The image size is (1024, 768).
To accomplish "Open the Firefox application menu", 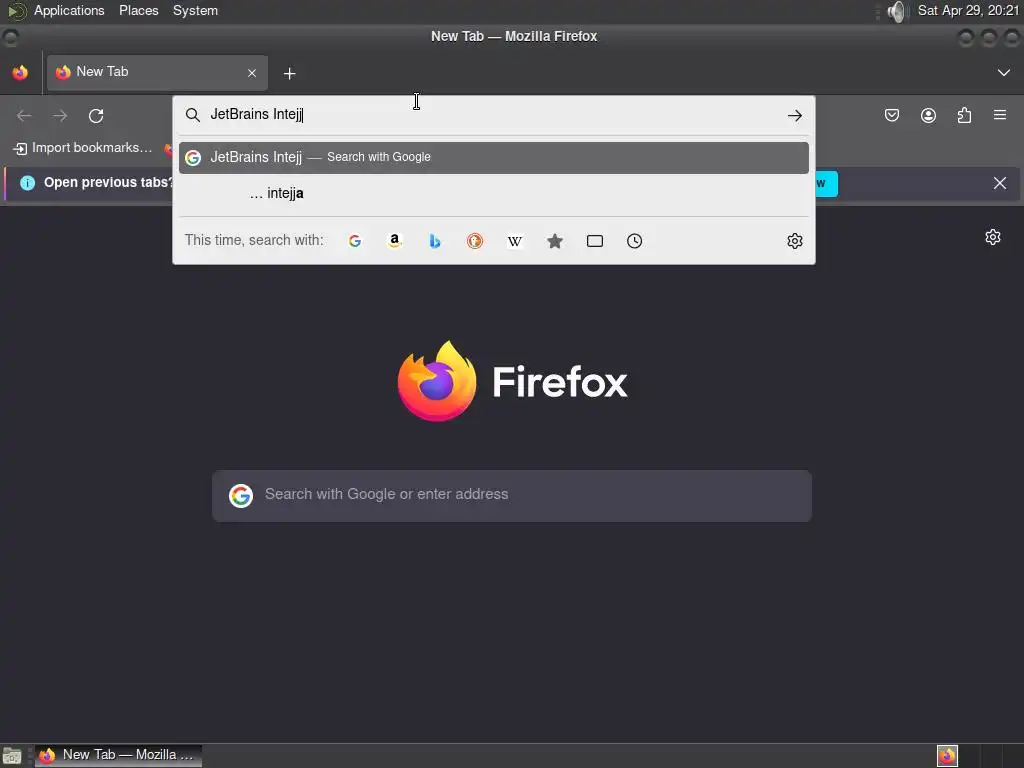I will click(x=1000, y=115).
